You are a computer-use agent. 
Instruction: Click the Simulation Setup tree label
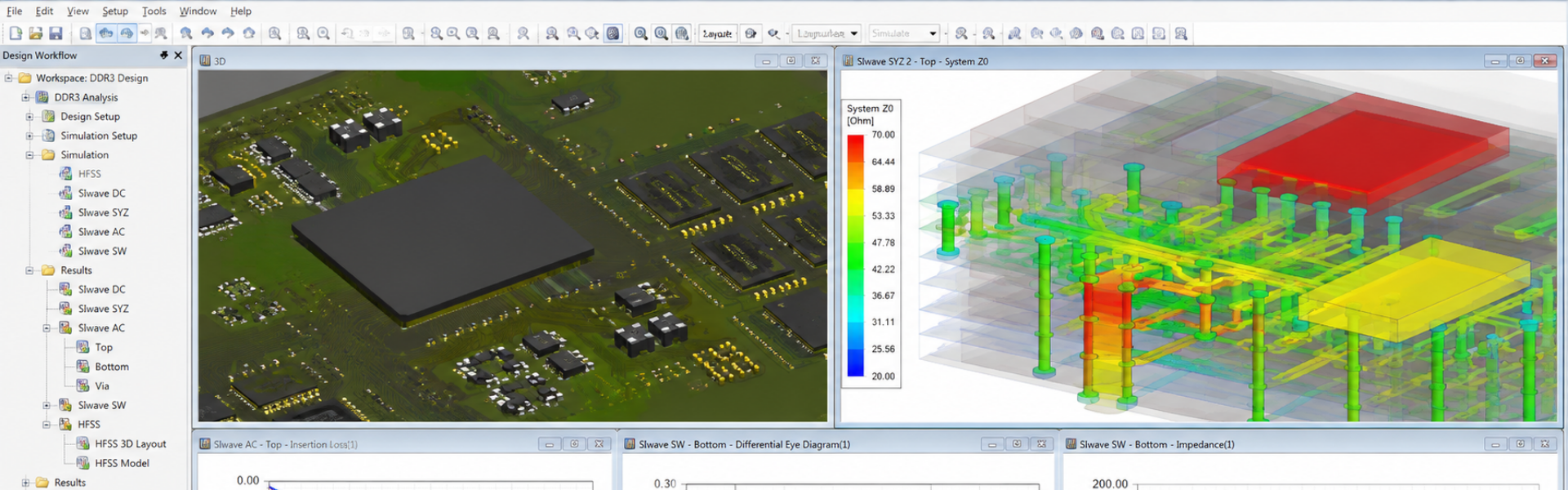click(99, 136)
